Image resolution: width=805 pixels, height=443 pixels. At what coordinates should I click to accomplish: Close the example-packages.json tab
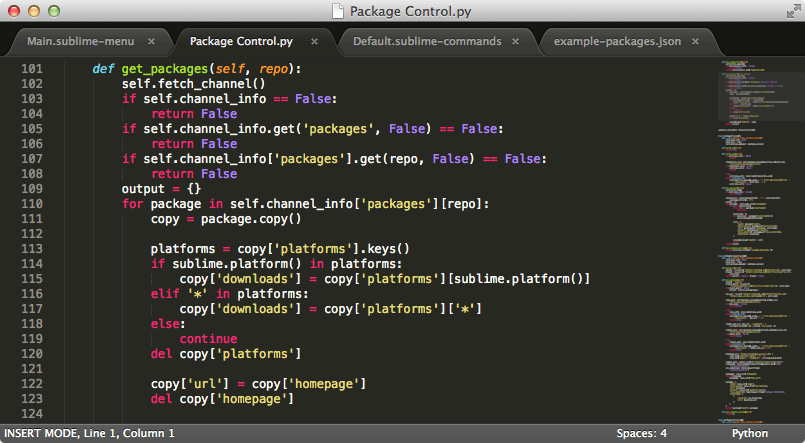[695, 42]
